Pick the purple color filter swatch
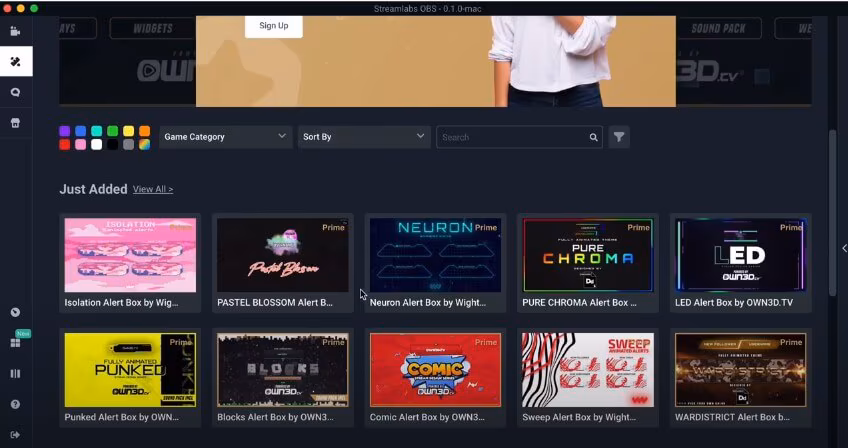Screen dimensions: 848x448 [64, 131]
